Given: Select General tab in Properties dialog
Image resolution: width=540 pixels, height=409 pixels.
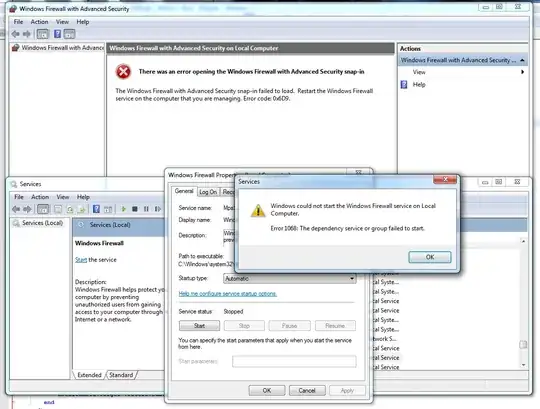Looking at the screenshot, I should 184,191.
